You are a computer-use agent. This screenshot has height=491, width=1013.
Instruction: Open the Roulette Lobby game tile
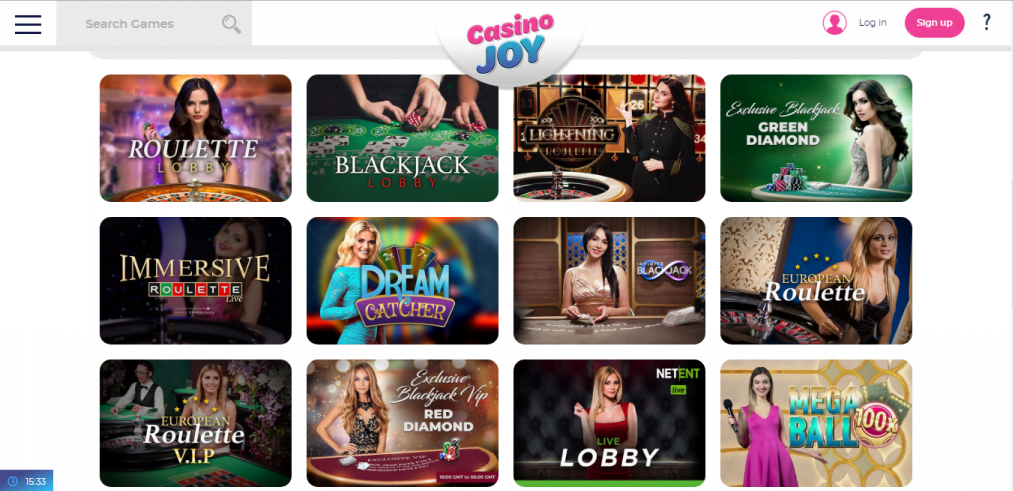point(196,138)
